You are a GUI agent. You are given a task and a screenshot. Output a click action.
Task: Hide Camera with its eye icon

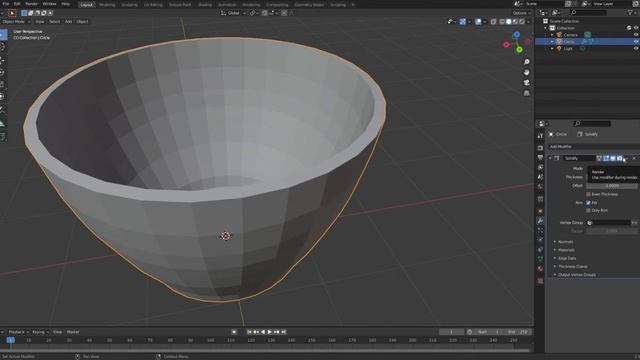click(x=636, y=35)
